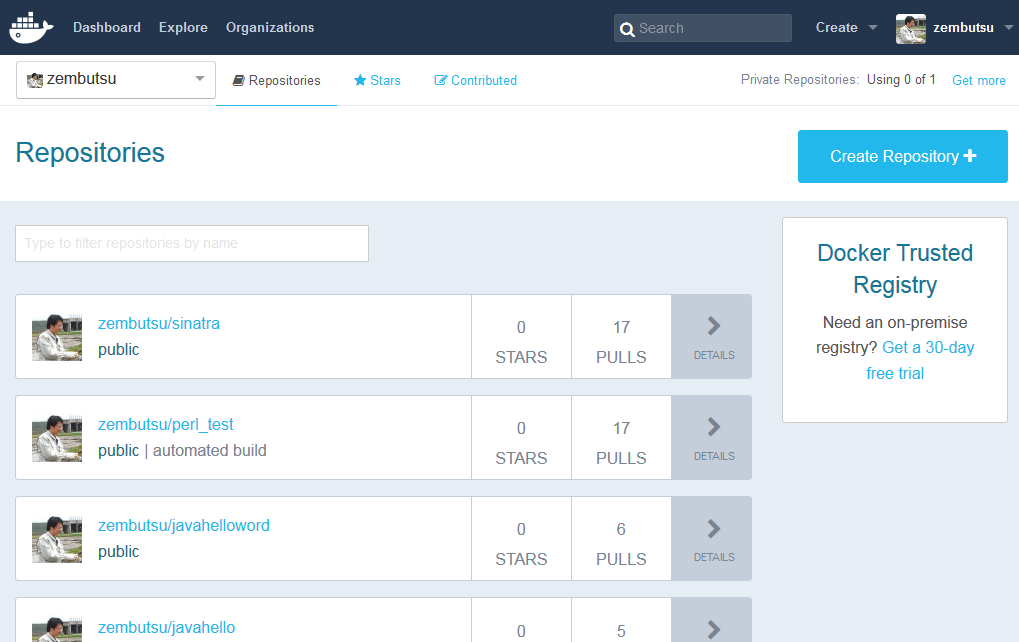
Task: Click the avatar thumbnail of zembutsu/perl_test row
Action: [57, 439]
